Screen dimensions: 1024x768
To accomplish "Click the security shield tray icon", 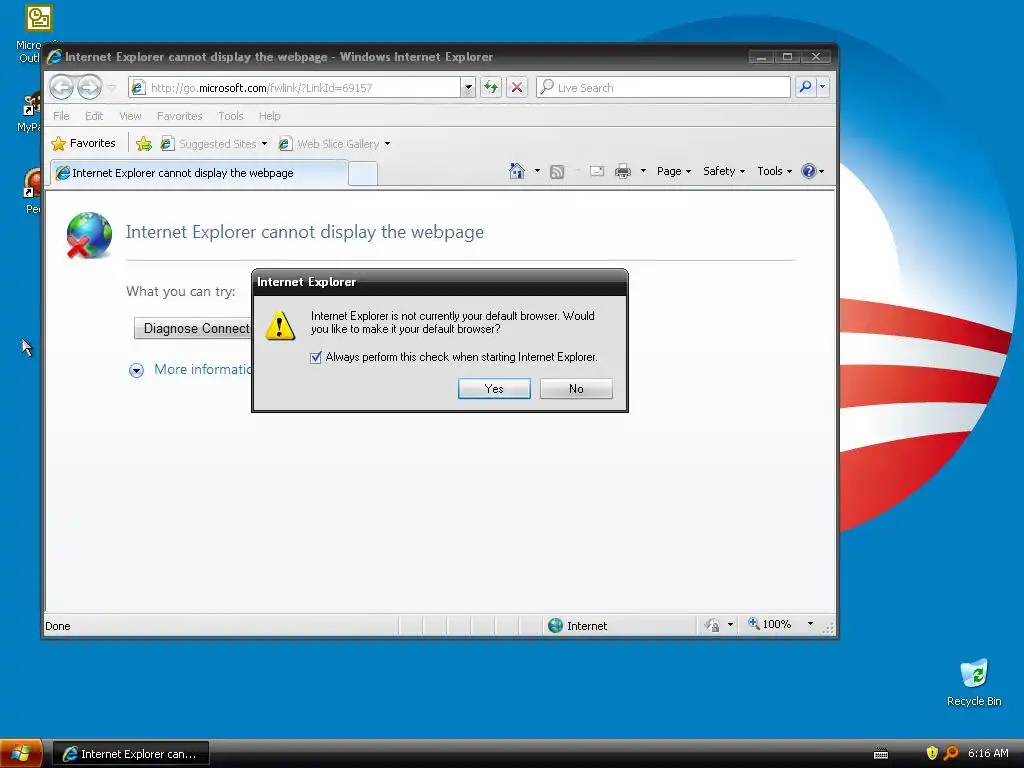I will tap(932, 753).
